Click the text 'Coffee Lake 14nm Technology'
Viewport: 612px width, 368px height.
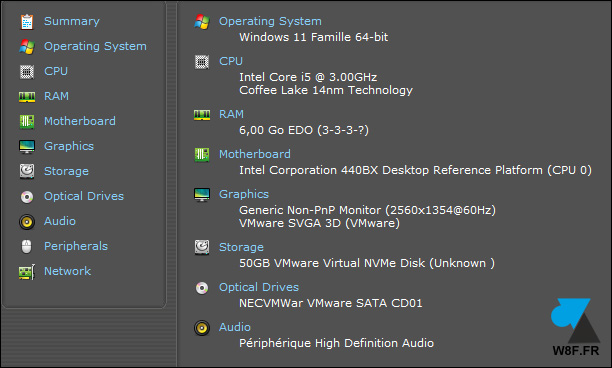326,90
